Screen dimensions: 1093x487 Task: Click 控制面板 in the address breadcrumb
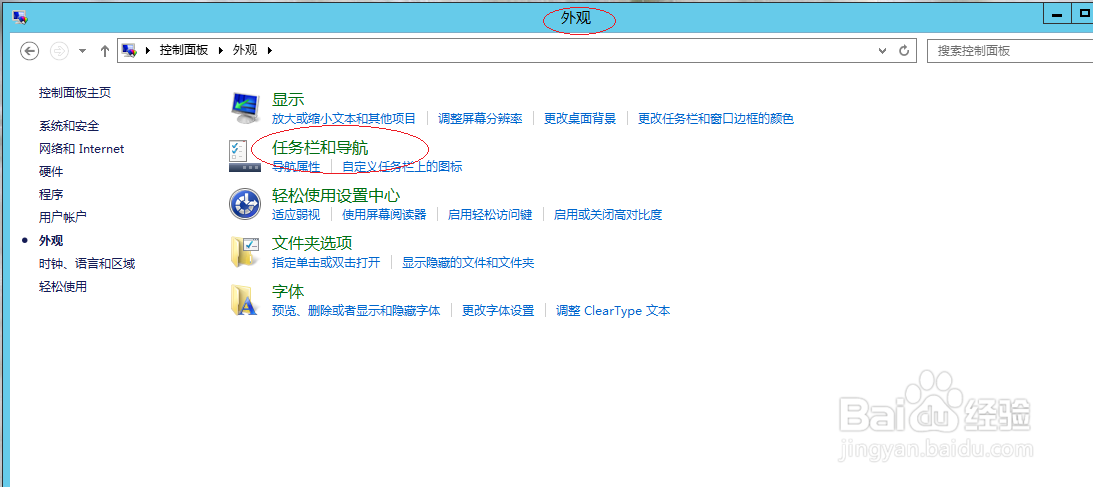pos(184,50)
